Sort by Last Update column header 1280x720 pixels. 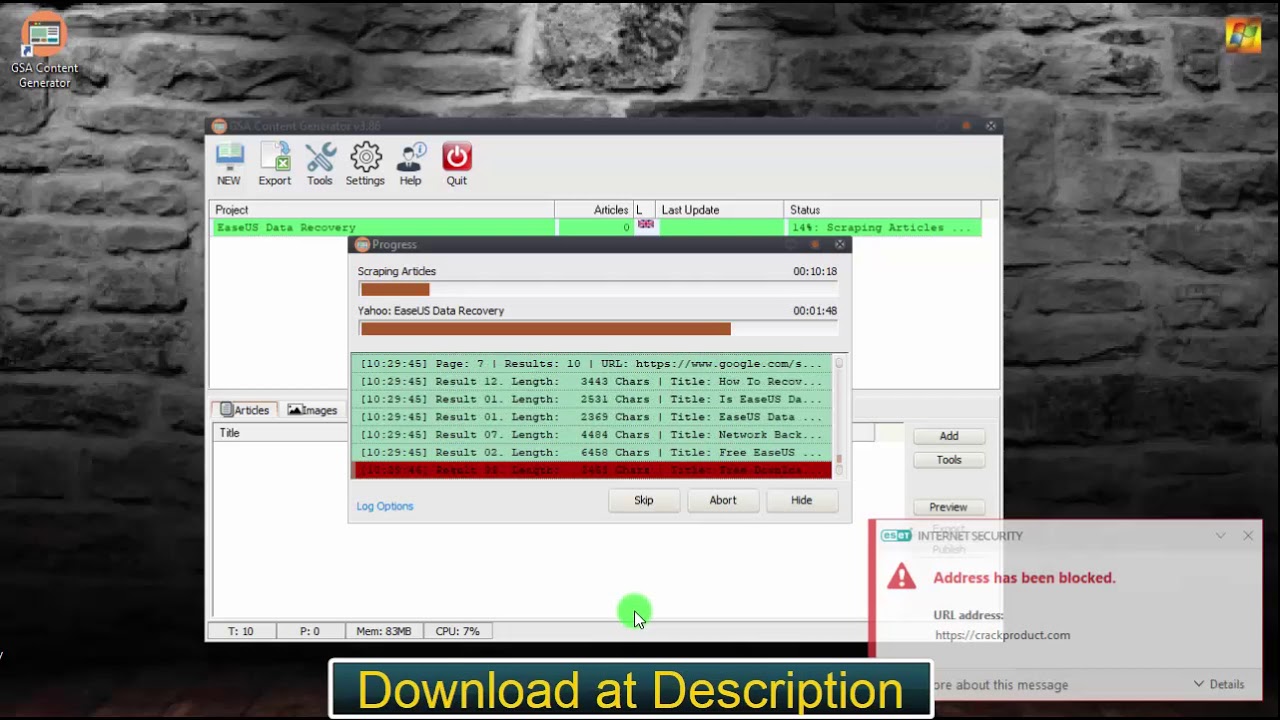click(x=719, y=210)
